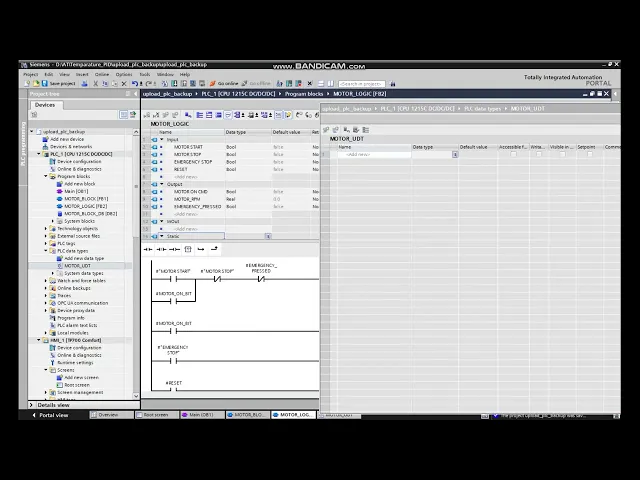This screenshot has width=640, height=480.
Task: Select the #RESET contact in ladder network
Action: [174, 390]
